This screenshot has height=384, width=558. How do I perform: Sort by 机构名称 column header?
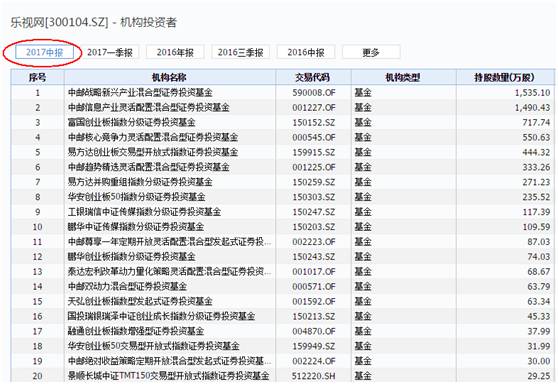(169, 77)
